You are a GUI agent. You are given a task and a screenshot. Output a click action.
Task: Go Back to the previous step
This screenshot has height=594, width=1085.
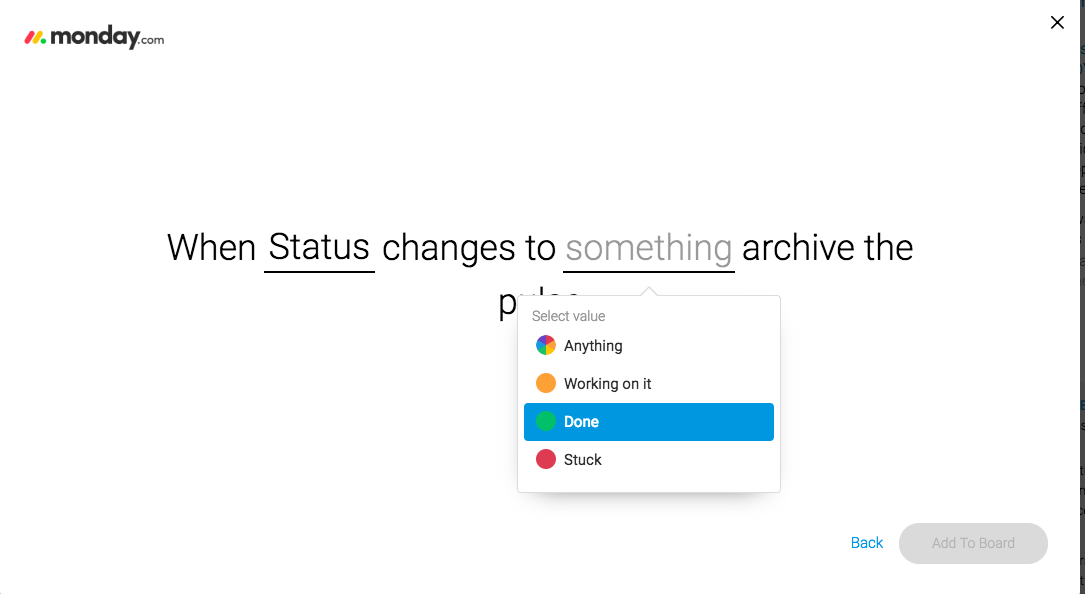[866, 543]
